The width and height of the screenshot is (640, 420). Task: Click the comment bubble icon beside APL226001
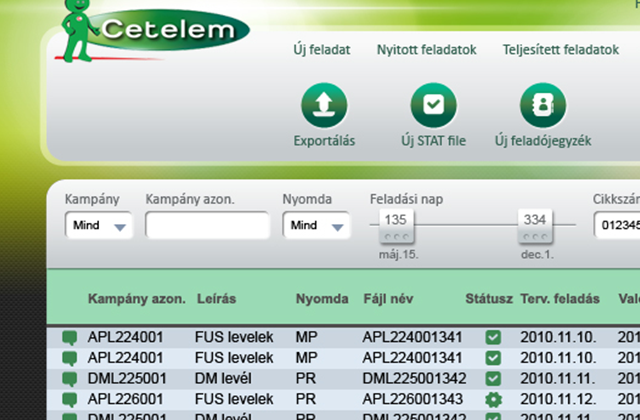pyautogui.click(x=69, y=399)
